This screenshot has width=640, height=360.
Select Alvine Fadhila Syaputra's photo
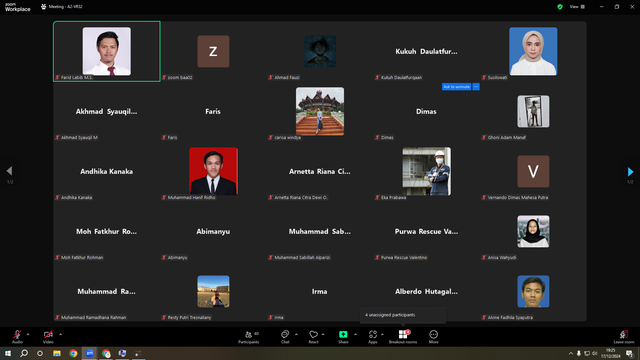pos(533,291)
